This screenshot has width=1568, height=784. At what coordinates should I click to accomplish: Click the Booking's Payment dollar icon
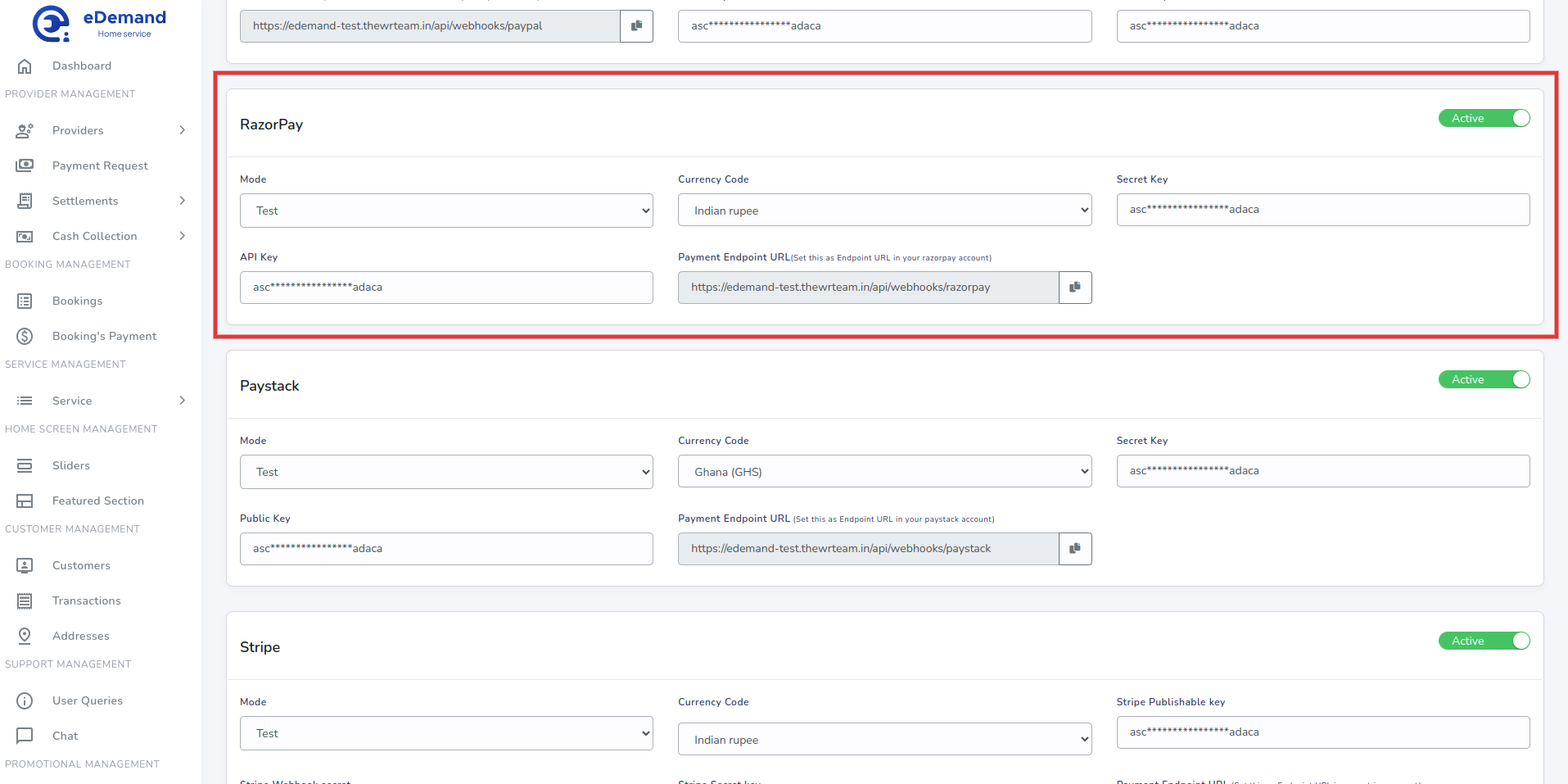click(x=25, y=336)
